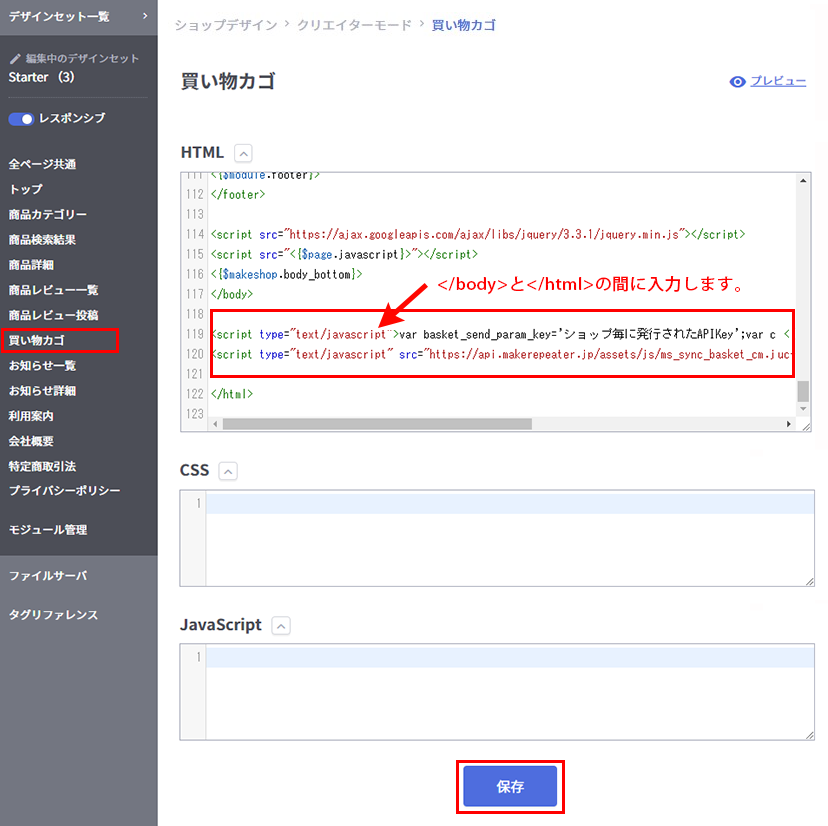Click the JavaScript editor resize handle
Viewport: 828px width, 826px height.
pos(807,734)
